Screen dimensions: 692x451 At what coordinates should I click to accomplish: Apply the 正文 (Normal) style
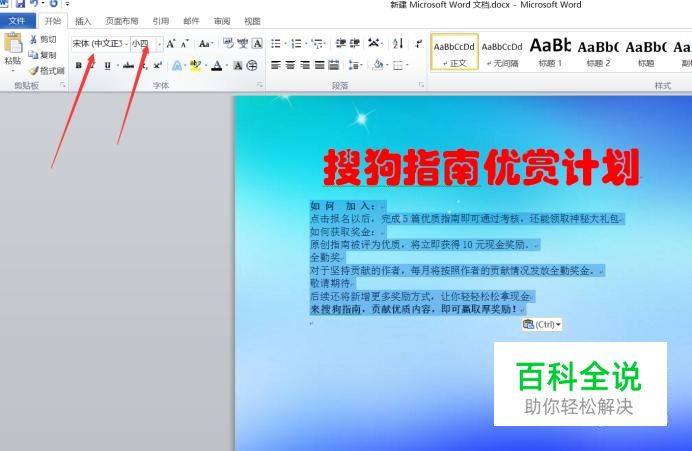coord(454,53)
